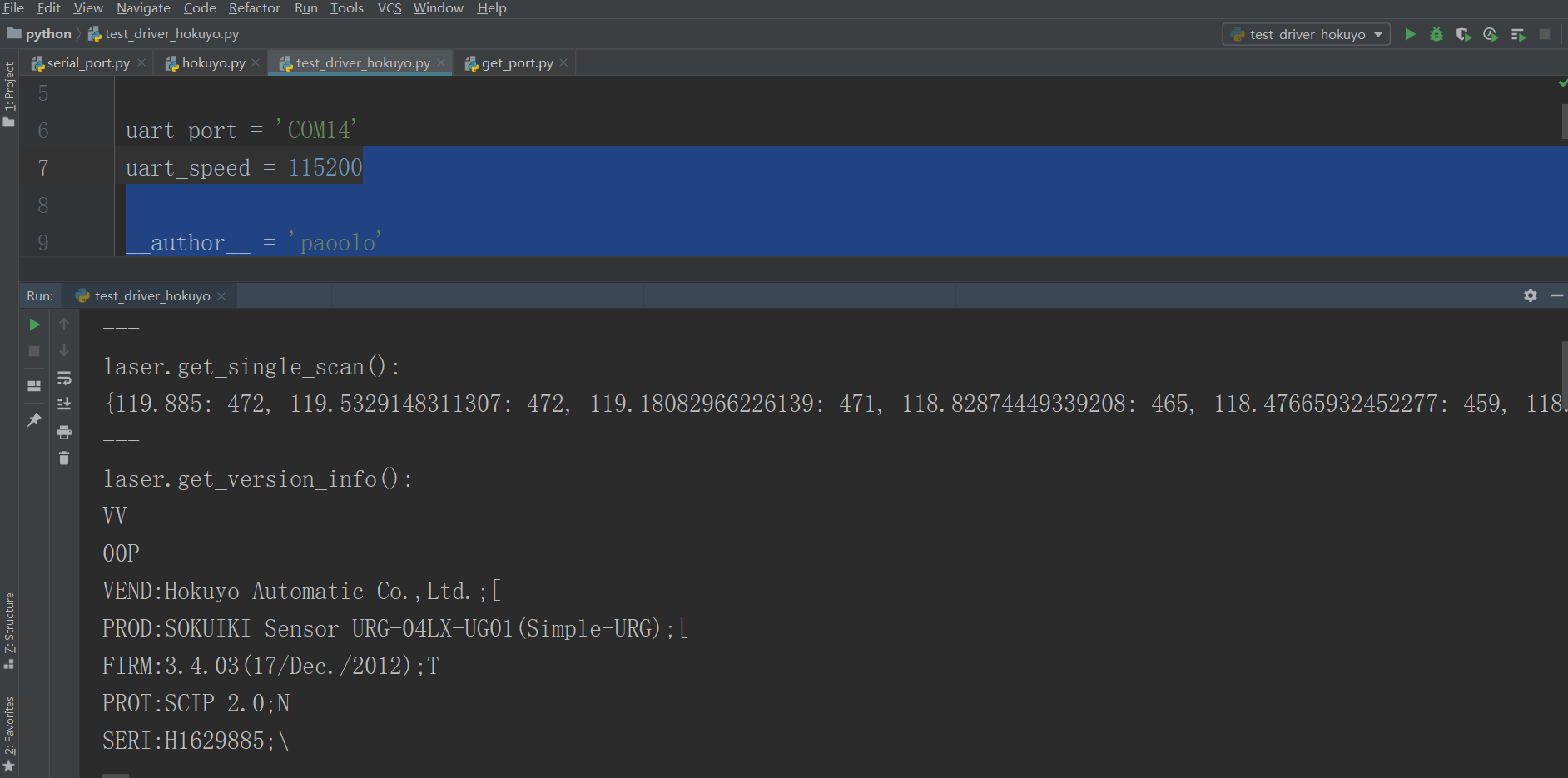Screen dimensions: 1568x778
Task: Toggle scroll to end of console
Action: click(x=64, y=404)
